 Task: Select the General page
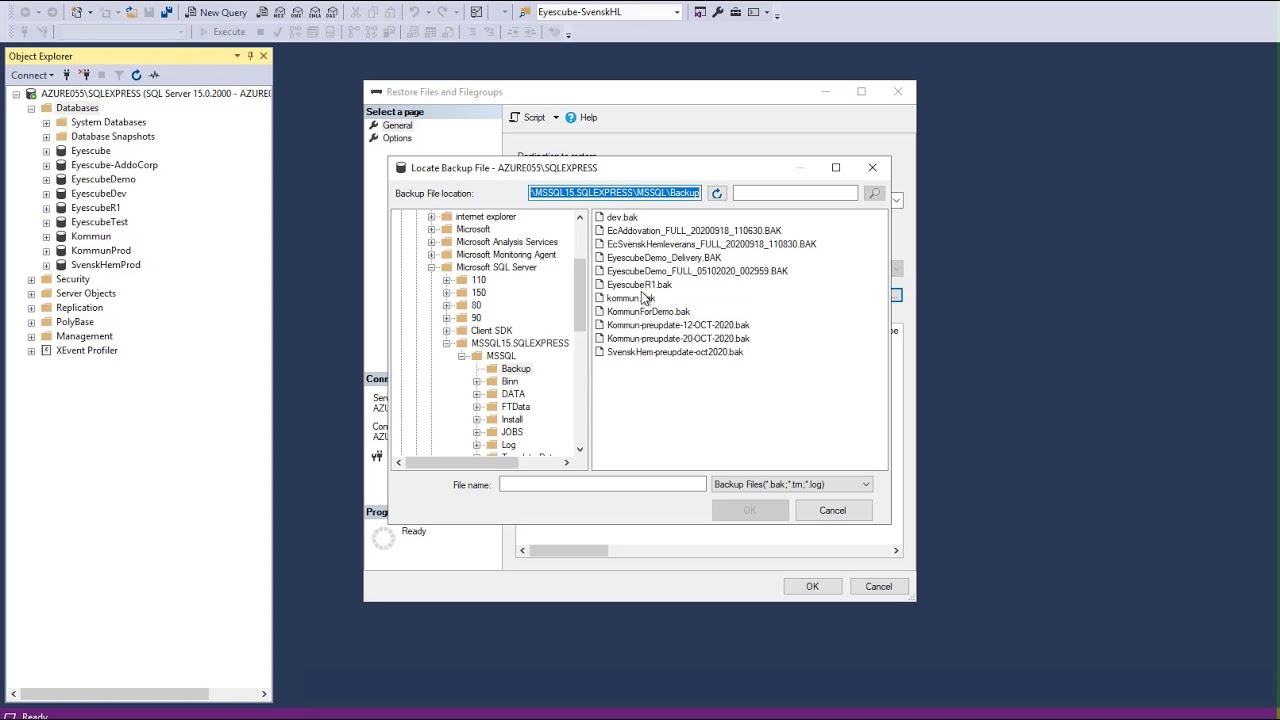point(397,126)
